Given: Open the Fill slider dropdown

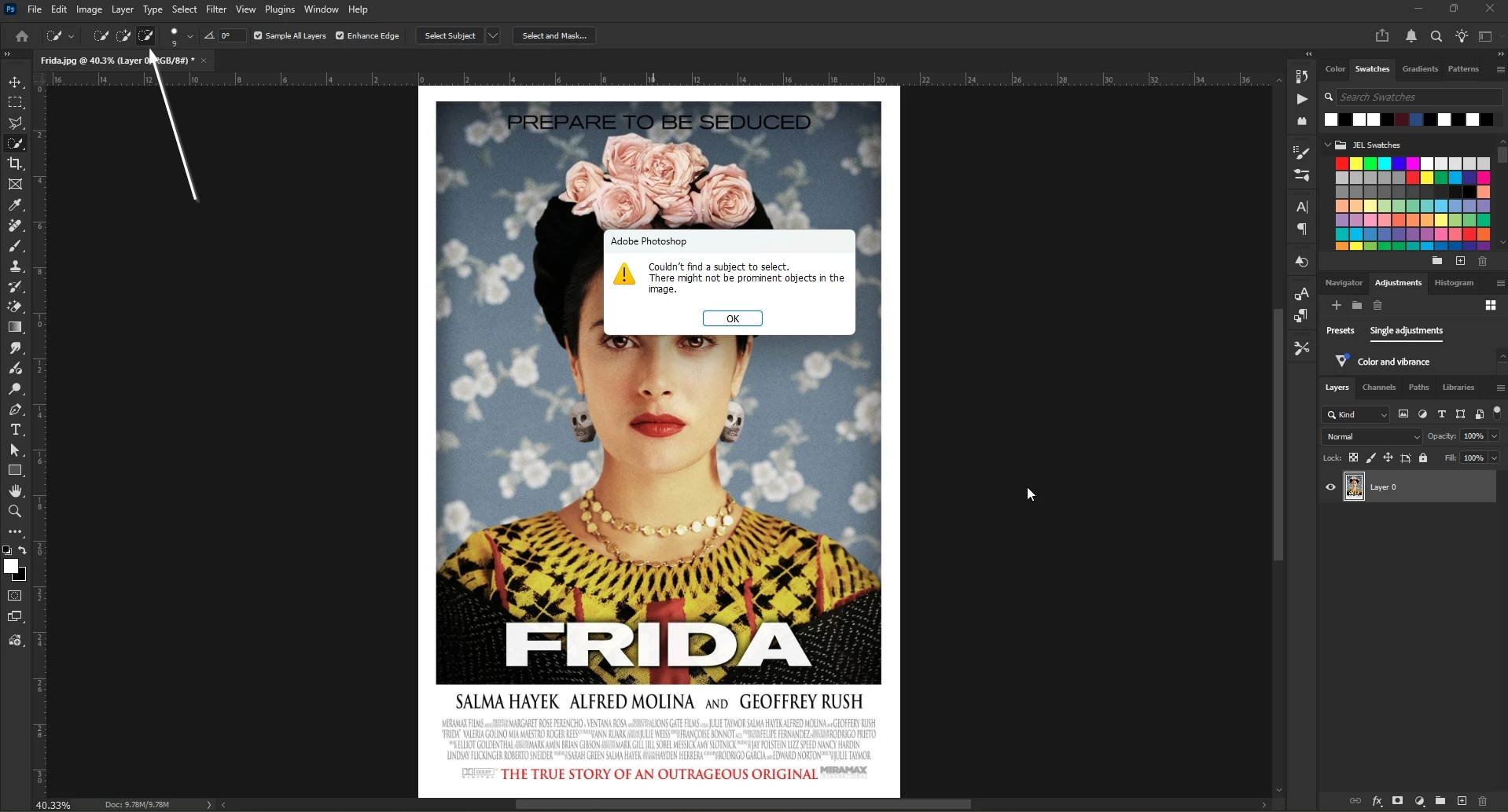Looking at the screenshot, I should pyautogui.click(x=1494, y=457).
